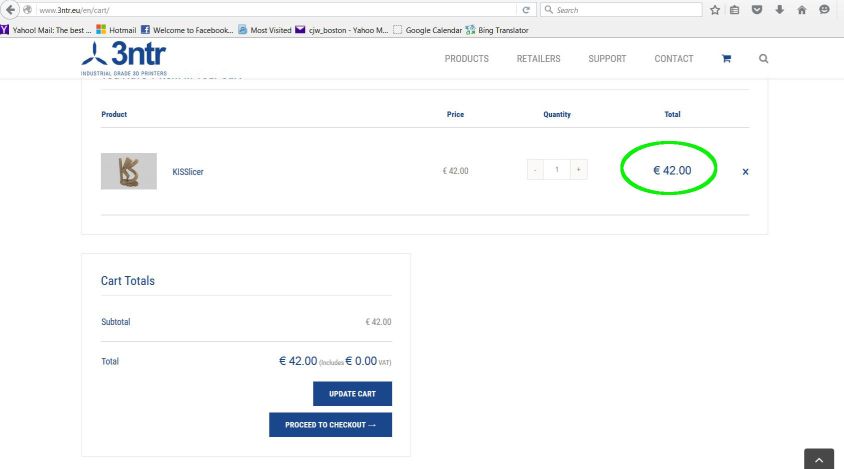Image resolution: width=844 pixels, height=469 pixels.
Task: Bookmark this page with the star icon
Action: tap(715, 10)
